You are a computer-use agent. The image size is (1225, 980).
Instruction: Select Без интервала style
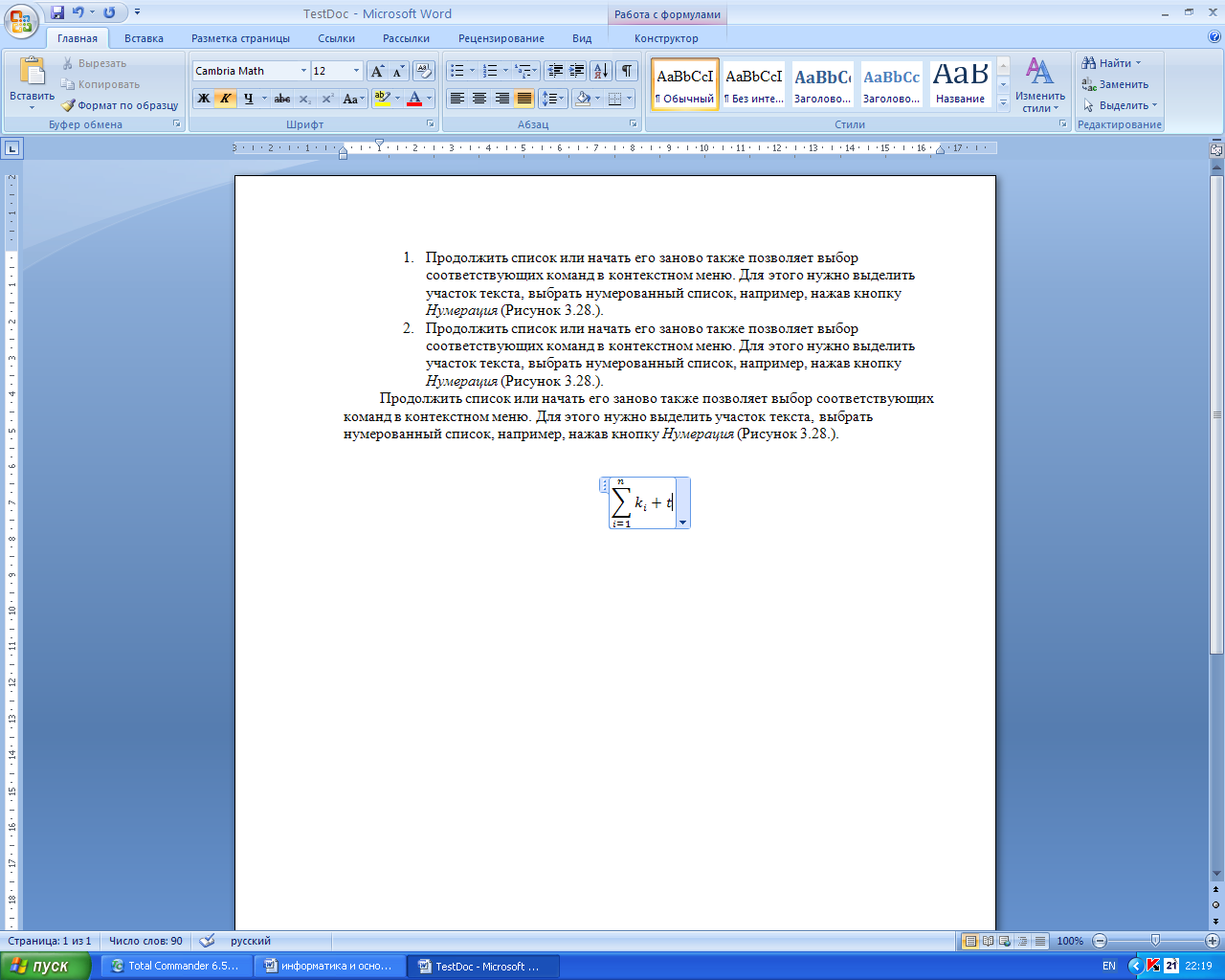pos(754,85)
